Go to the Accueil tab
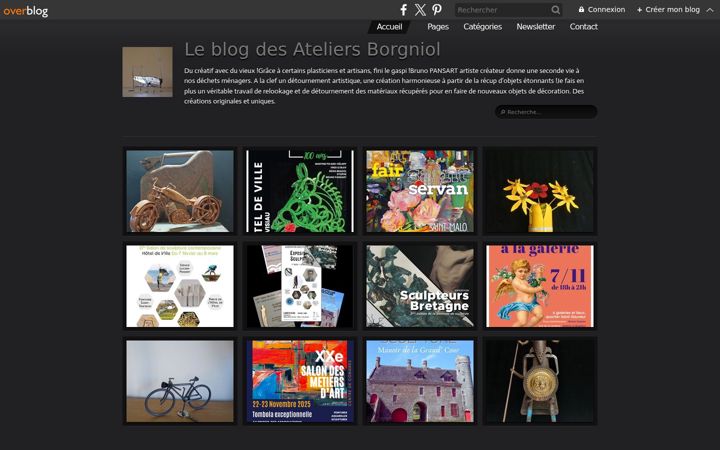 [389, 27]
